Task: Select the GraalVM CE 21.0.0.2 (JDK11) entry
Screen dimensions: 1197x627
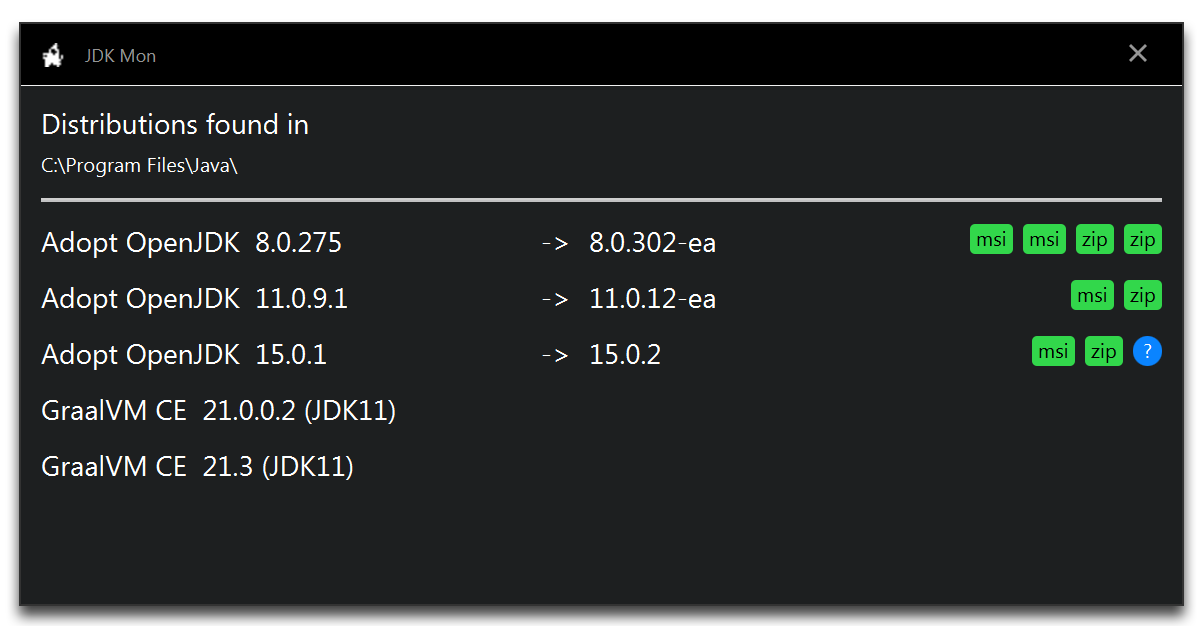Action: [218, 411]
